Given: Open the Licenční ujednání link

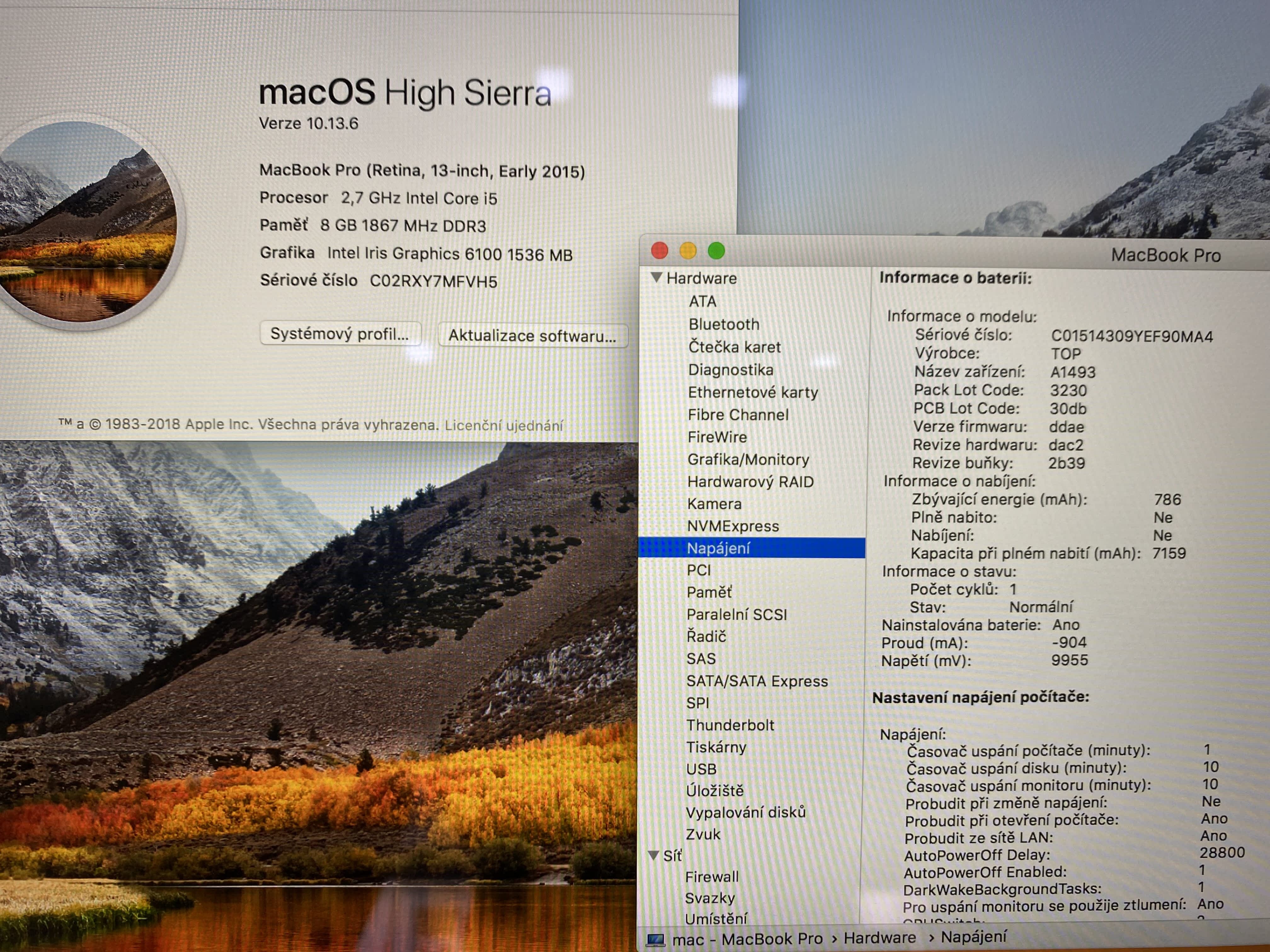Looking at the screenshot, I should (x=504, y=425).
